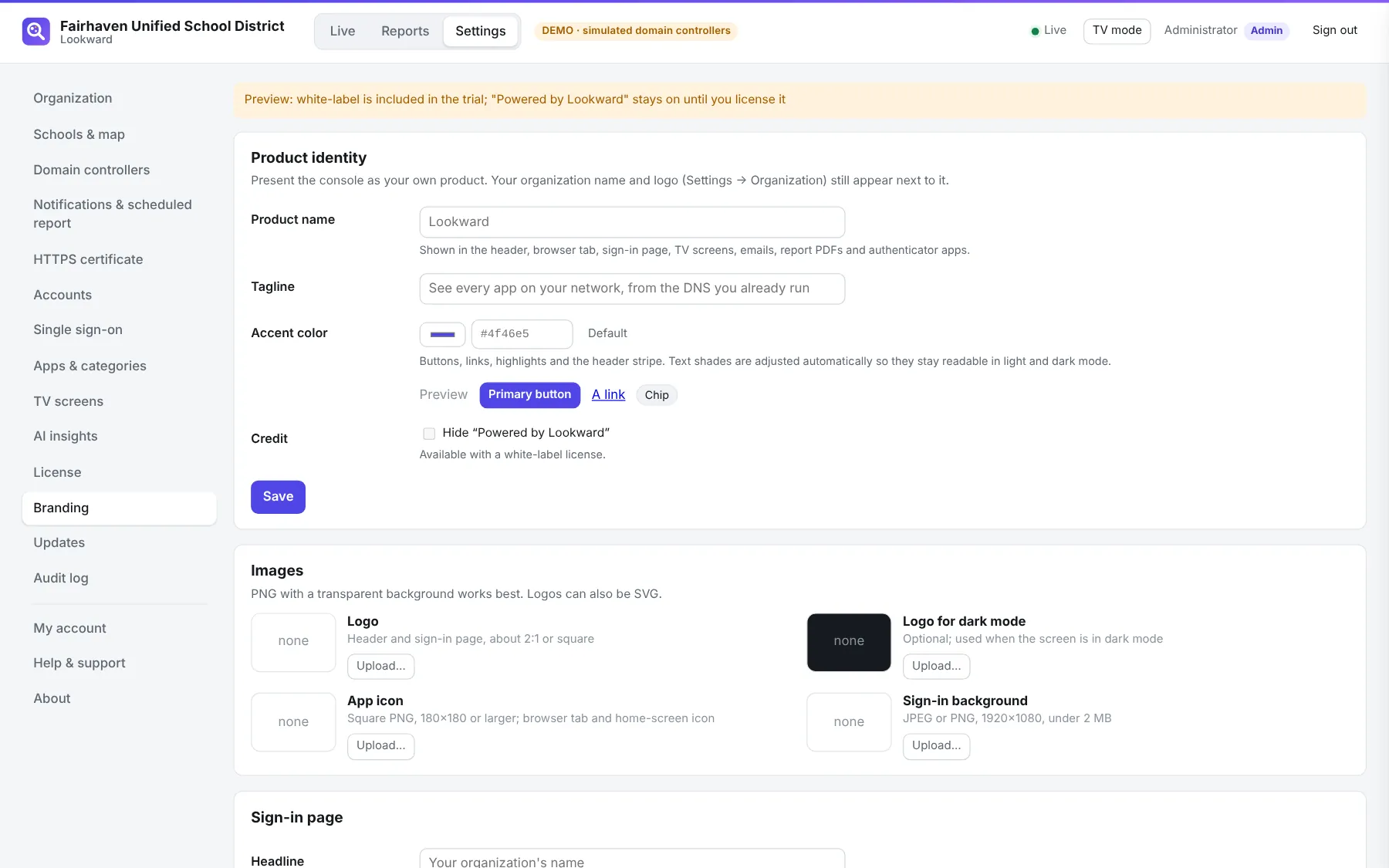Click the green Live status indicator

pos(1049,31)
